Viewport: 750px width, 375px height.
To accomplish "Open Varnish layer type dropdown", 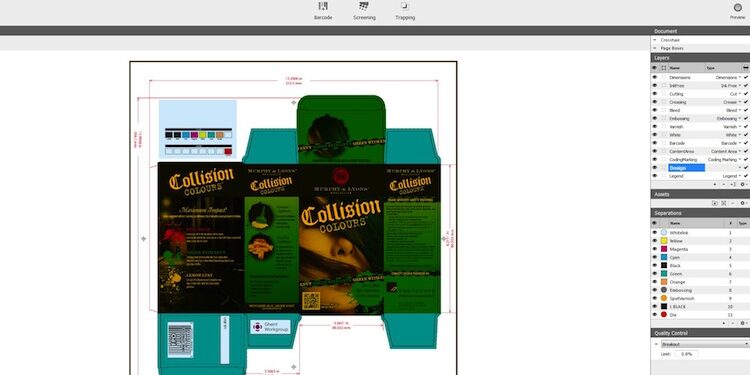I will click(740, 127).
